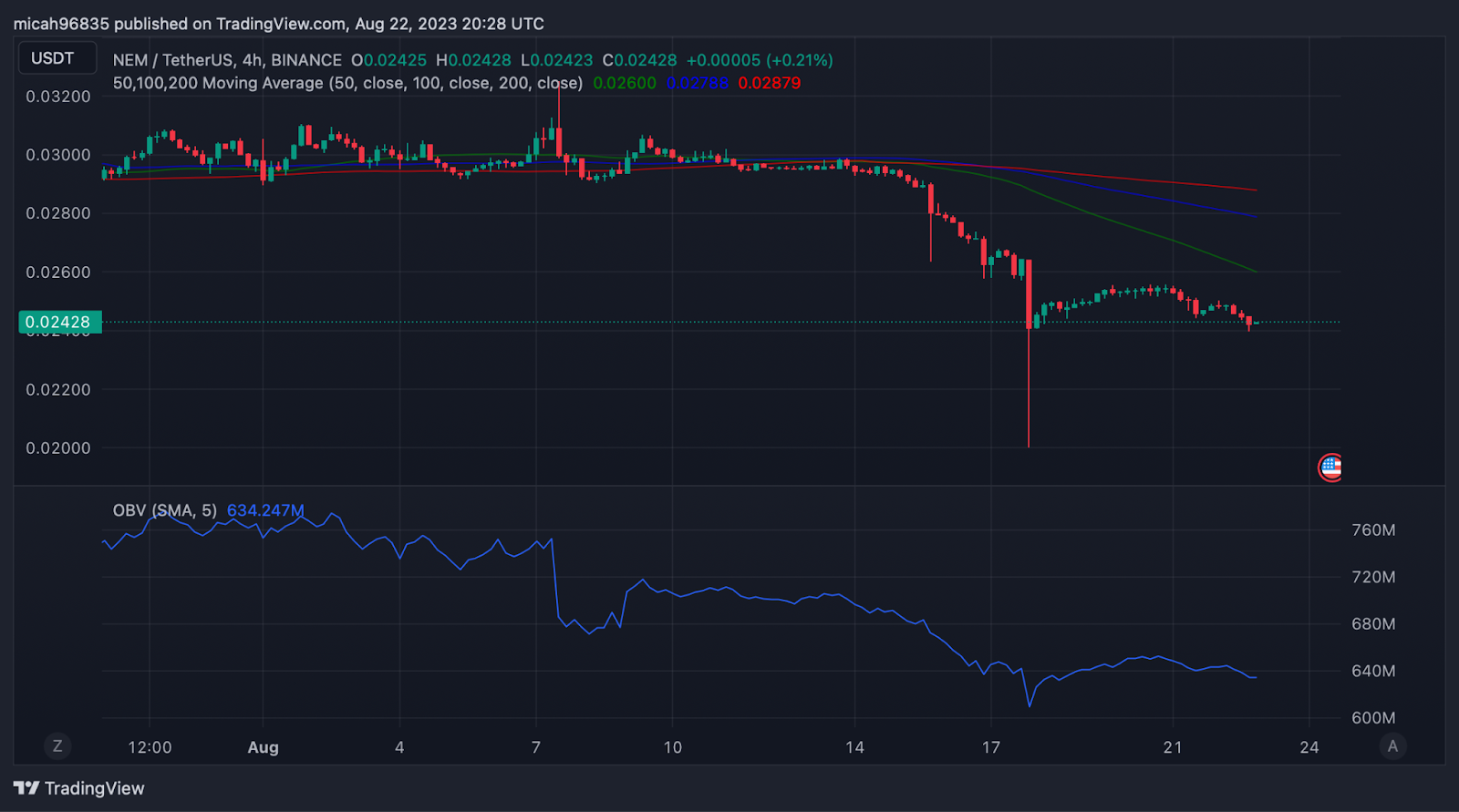Click the USDT currency button
This screenshot has width=1459, height=812.
coord(57,58)
